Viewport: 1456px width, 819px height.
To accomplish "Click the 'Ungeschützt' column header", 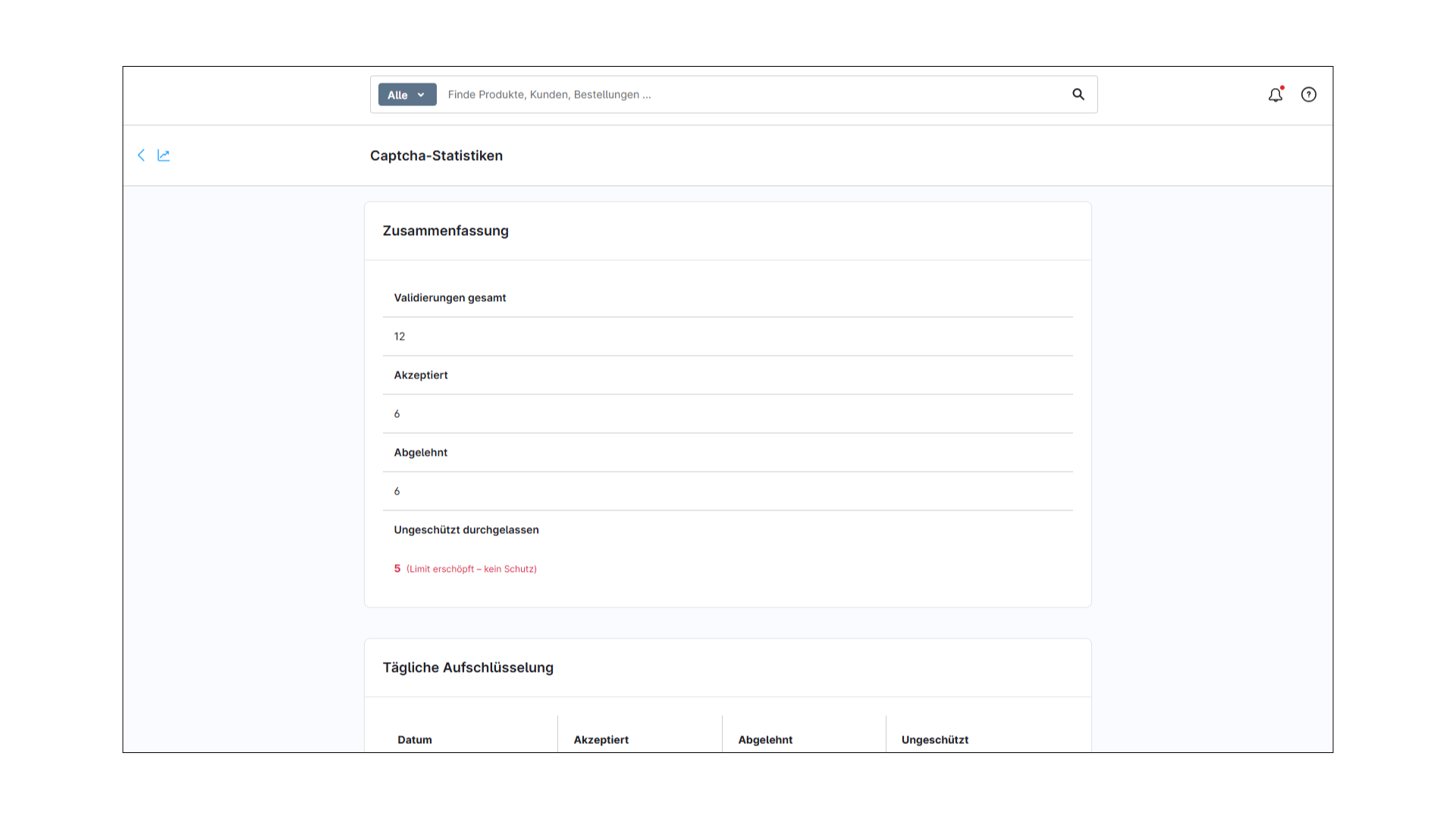I will [935, 740].
